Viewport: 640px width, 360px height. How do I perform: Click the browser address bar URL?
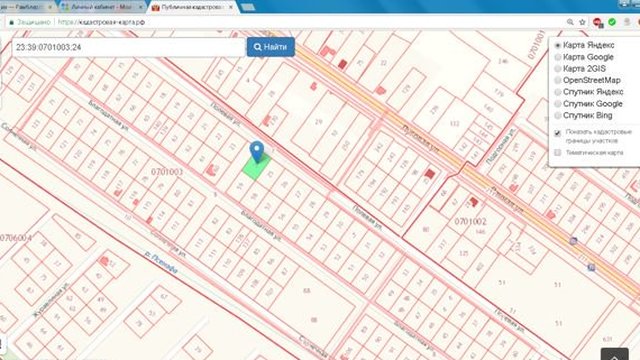click(x=101, y=22)
